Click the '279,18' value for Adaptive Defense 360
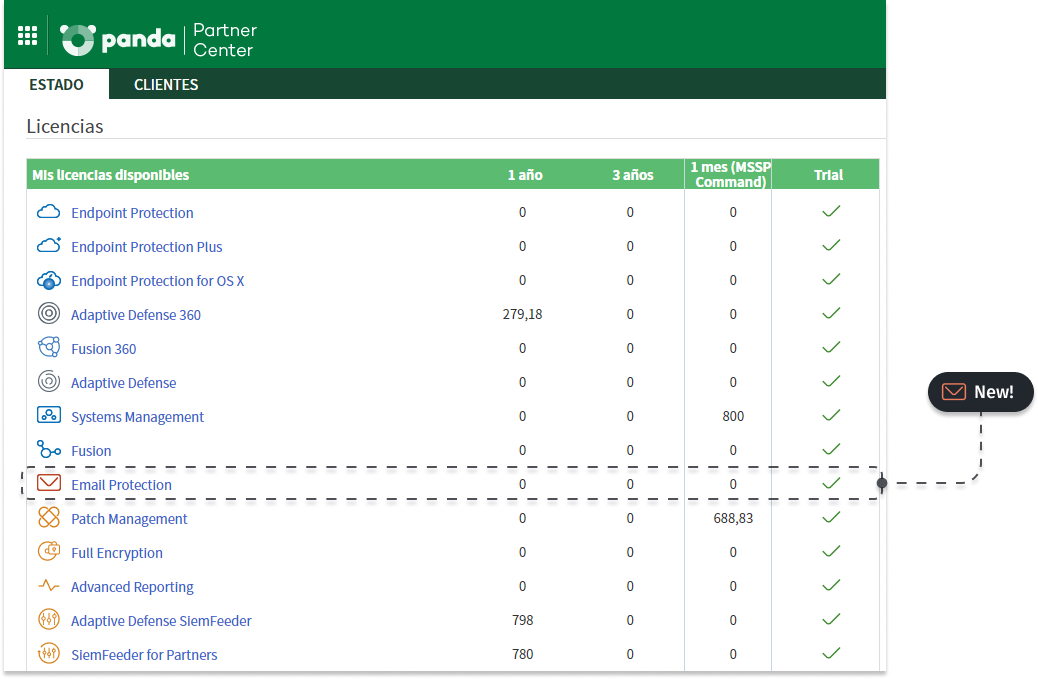Viewport: 1038px width, 679px height. pyautogui.click(x=522, y=314)
